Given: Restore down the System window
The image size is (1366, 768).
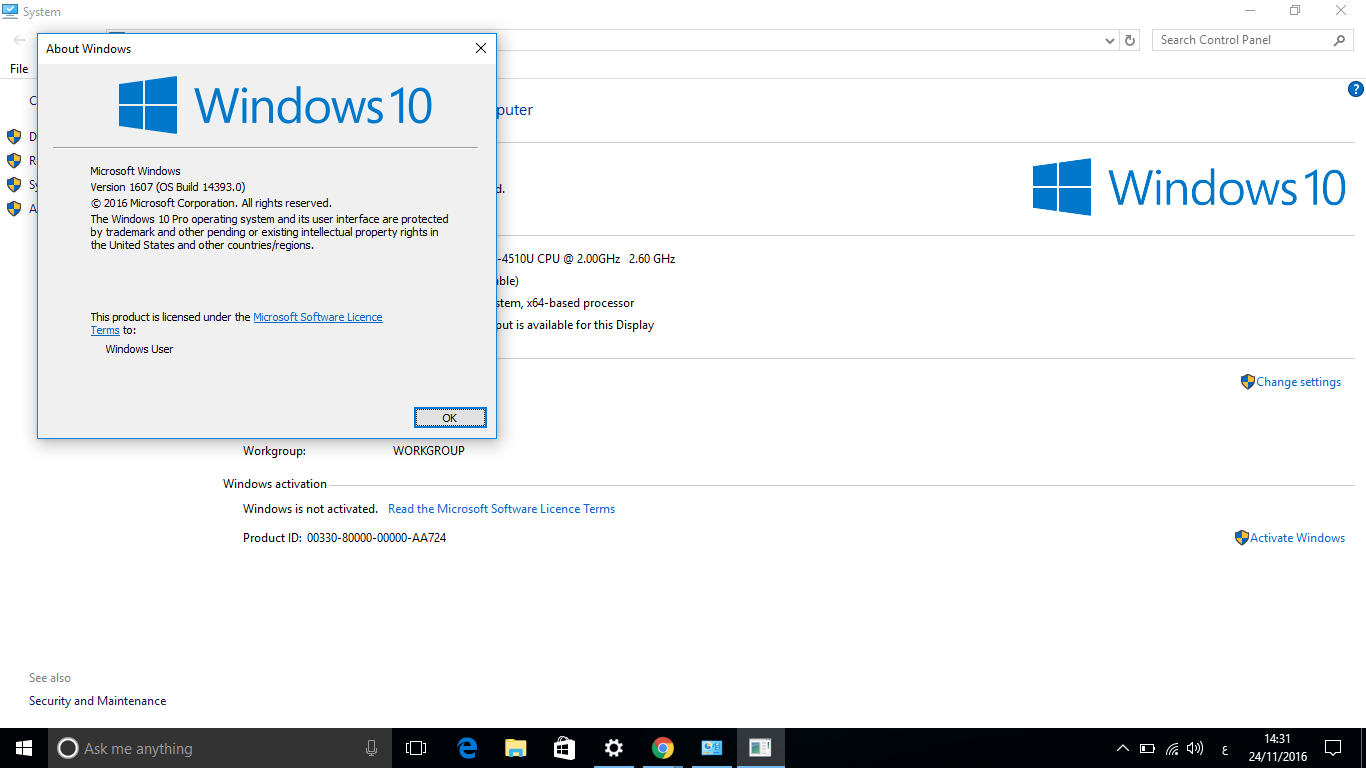Looking at the screenshot, I should coord(1295,11).
